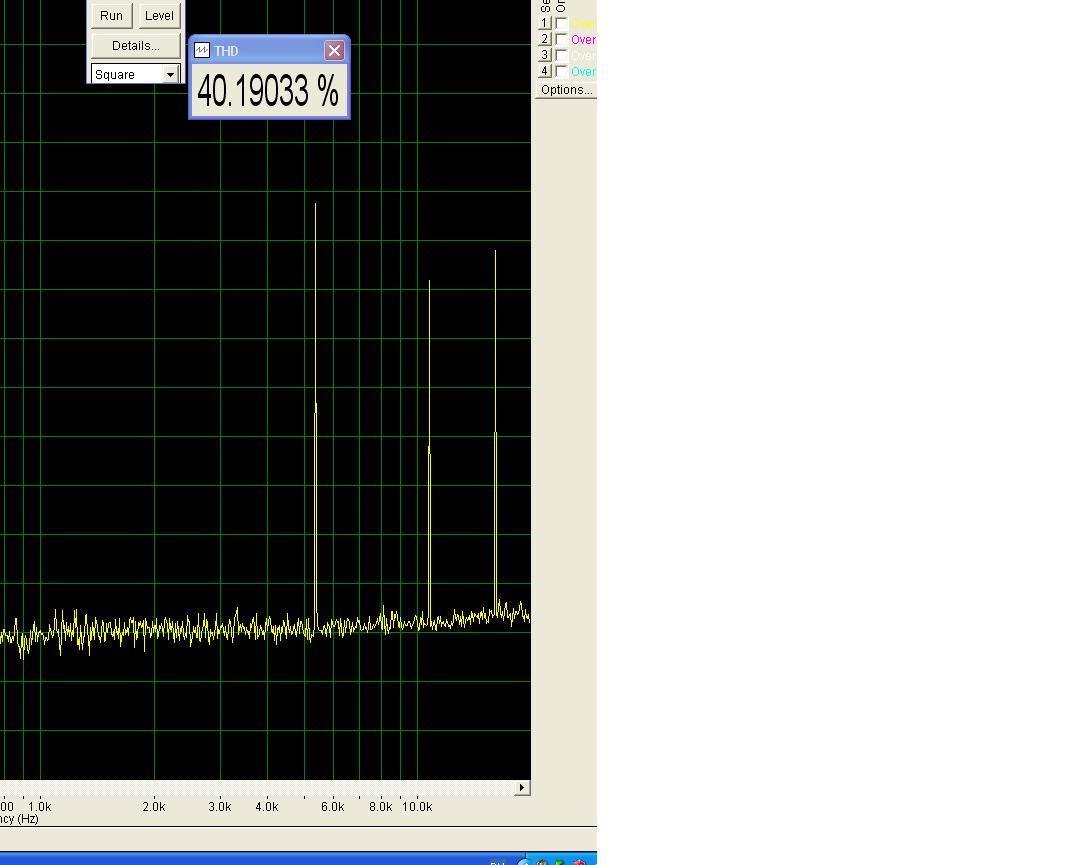Click the THD window waveform icon
Viewport: 1067px width, 865px height.
click(x=202, y=50)
